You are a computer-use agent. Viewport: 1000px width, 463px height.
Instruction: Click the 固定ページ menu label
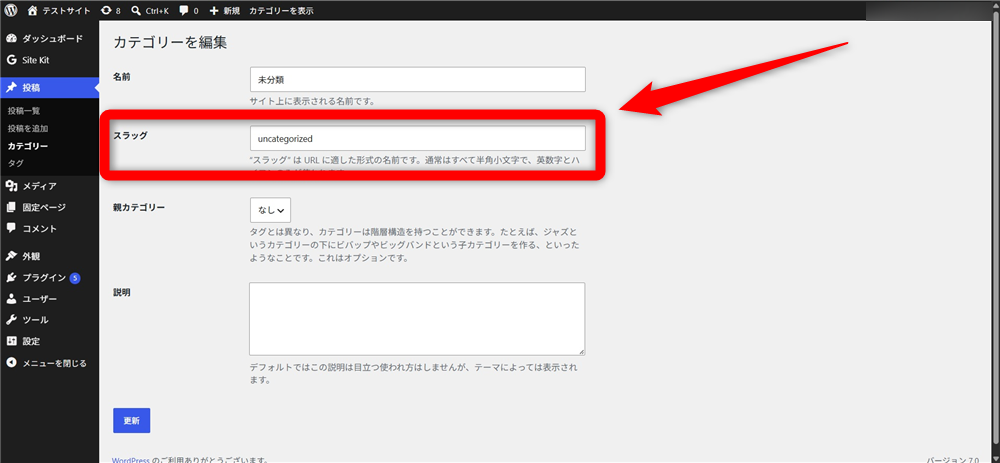pyautogui.click(x=44, y=207)
